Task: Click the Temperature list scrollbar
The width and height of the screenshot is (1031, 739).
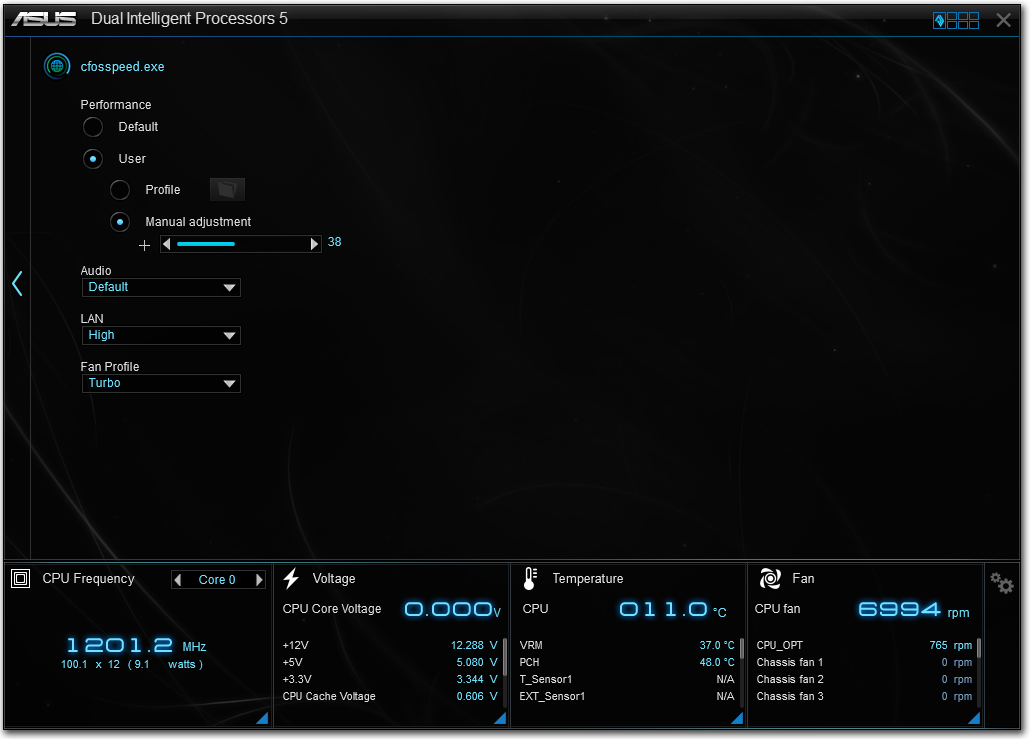Action: point(742,649)
